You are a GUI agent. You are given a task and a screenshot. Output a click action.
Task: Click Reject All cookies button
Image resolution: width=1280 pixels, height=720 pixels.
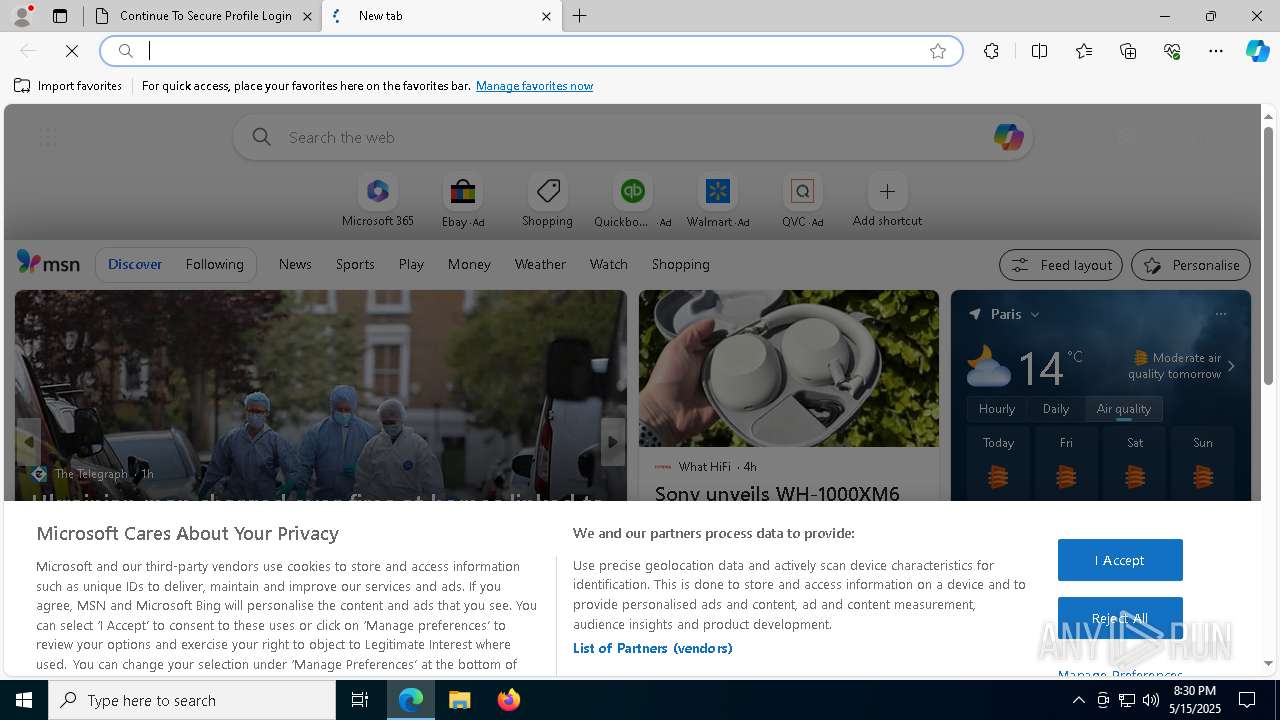coord(1120,617)
